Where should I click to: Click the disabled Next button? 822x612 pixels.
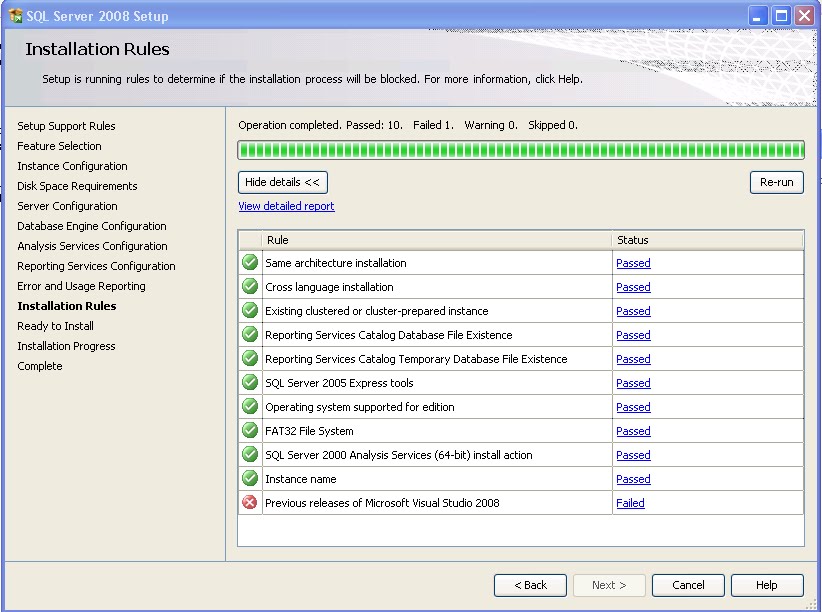pos(609,585)
